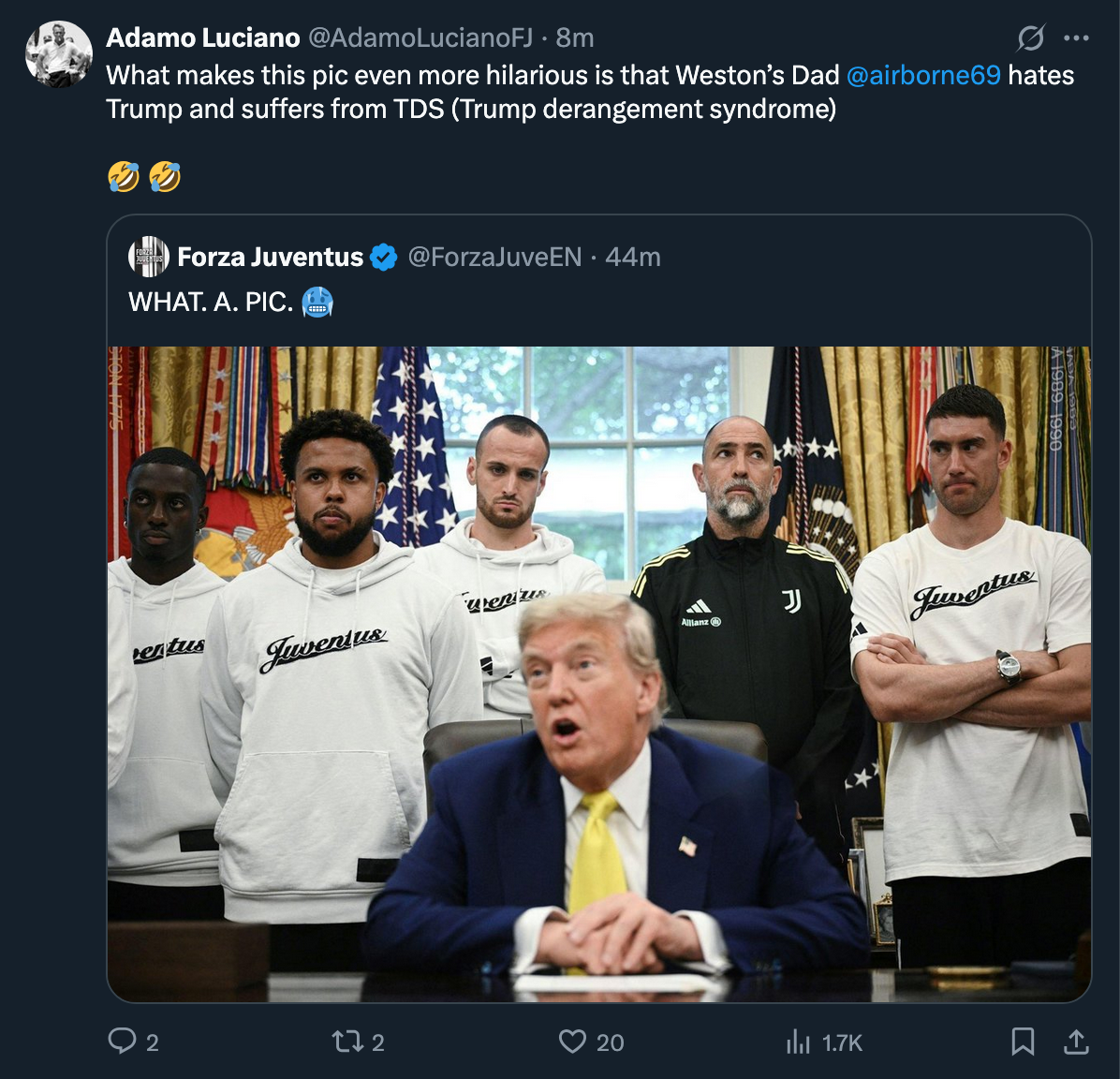Click the @AdamoLucianoFJ handle

coord(420,37)
